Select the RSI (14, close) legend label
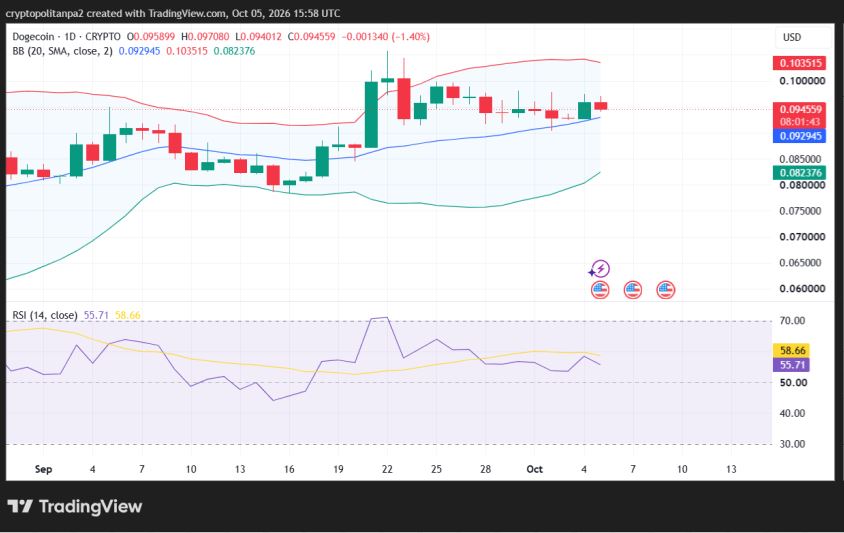844x533 pixels. click(45, 315)
